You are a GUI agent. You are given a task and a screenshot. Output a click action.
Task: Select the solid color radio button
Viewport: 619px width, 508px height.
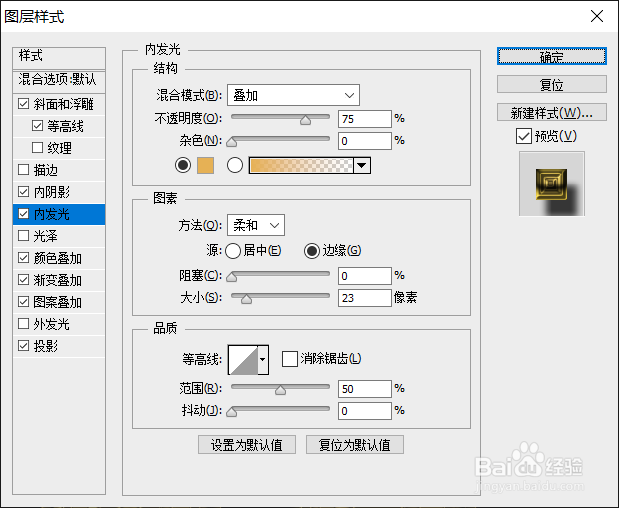183,165
